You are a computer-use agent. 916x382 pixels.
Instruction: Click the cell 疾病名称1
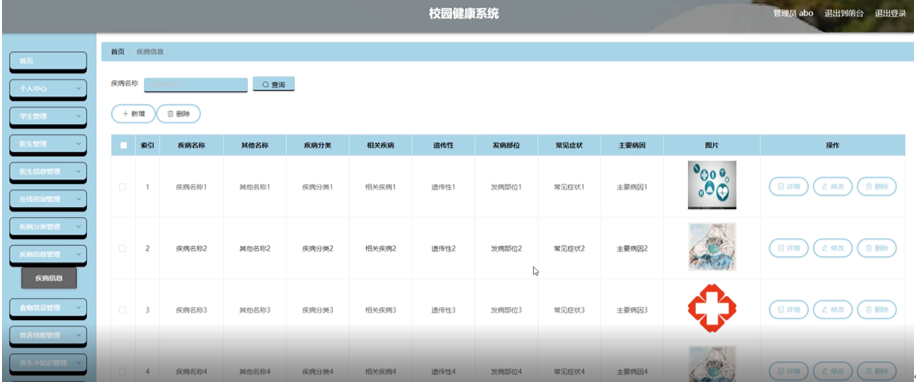tap(192, 187)
